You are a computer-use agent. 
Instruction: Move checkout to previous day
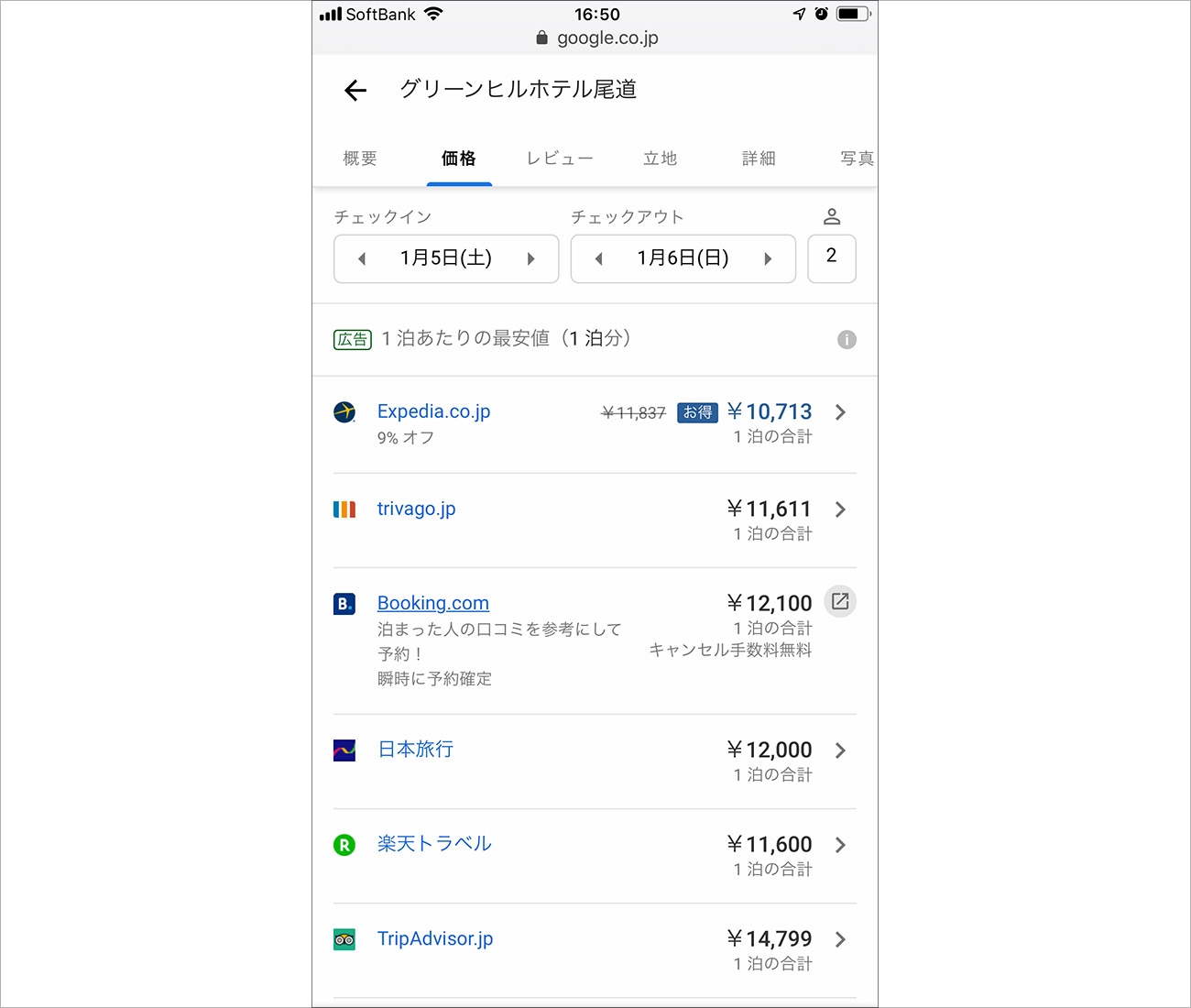[599, 259]
